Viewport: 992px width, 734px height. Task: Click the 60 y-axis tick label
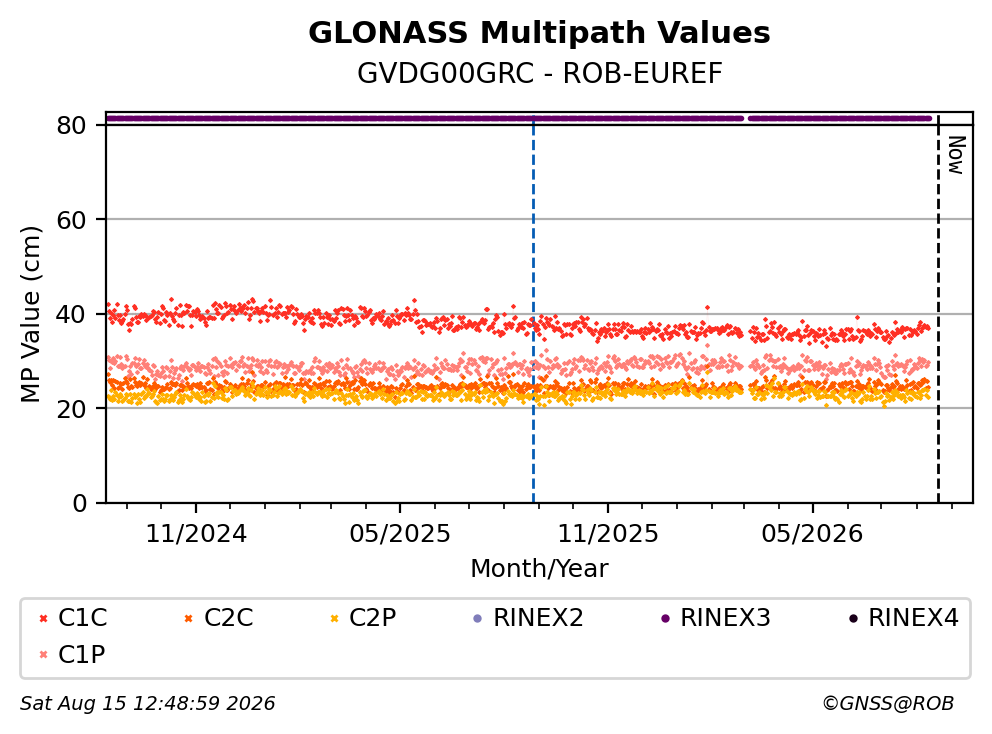point(71,220)
